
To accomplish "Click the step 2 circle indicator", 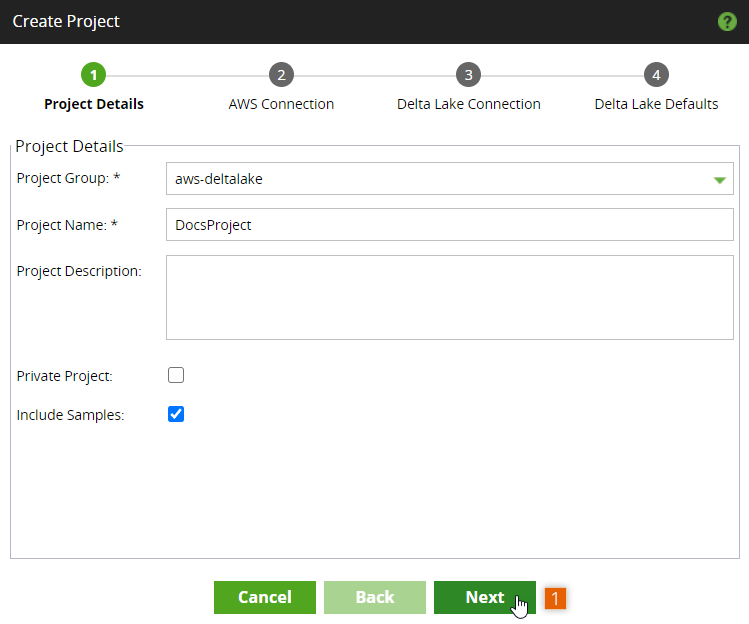I will 281,75.
